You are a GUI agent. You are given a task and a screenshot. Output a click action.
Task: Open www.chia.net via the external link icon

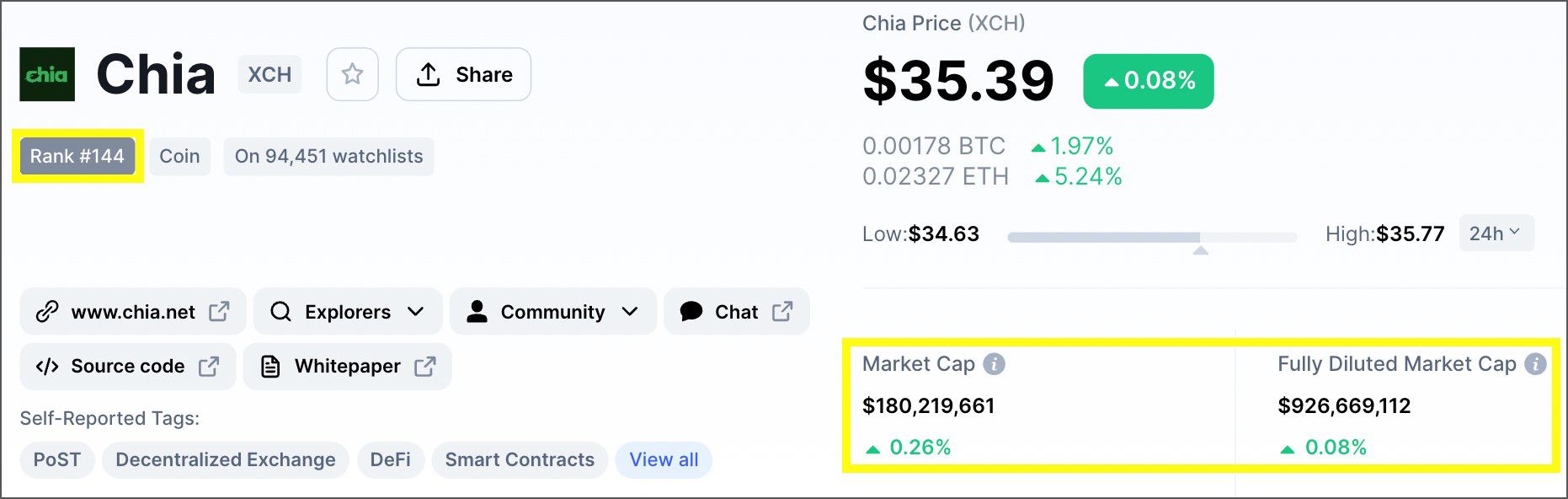(x=218, y=311)
